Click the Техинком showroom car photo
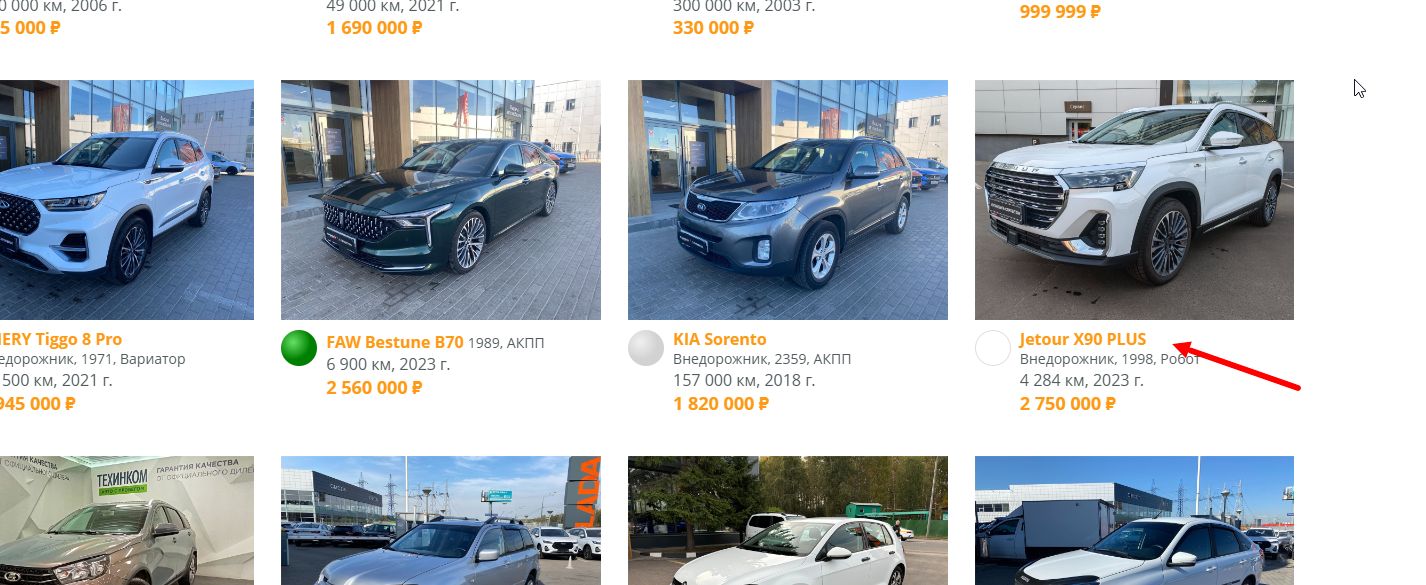Viewport: 1426px width, 585px height. 127,520
